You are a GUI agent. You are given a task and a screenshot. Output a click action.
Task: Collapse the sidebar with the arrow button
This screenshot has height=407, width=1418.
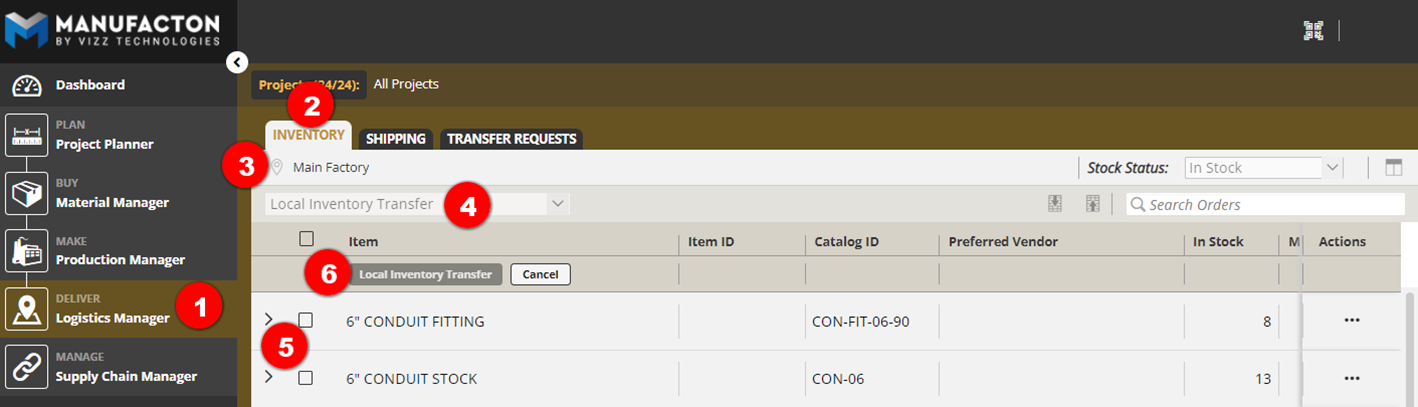point(236,62)
